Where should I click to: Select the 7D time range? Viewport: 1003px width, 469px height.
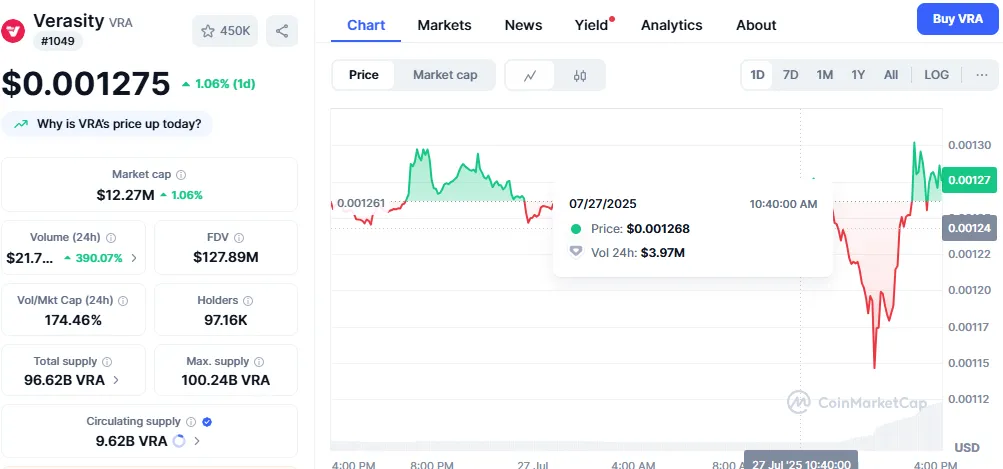coord(790,75)
